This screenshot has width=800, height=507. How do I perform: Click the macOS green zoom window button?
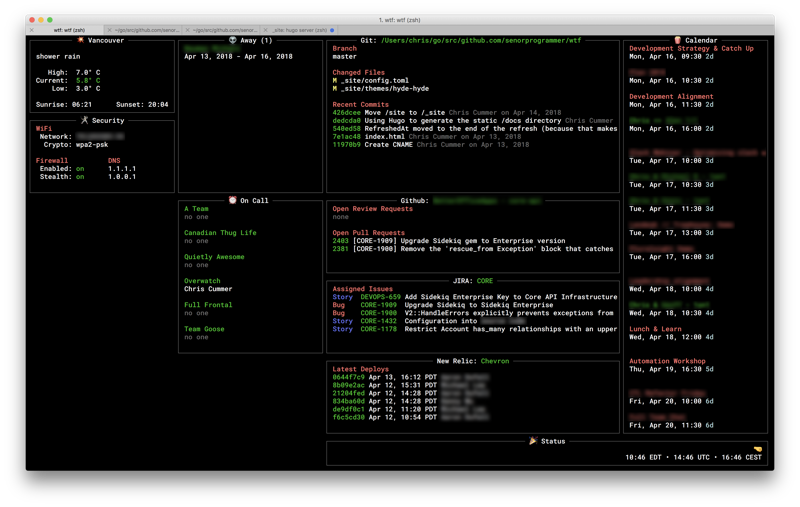coord(50,19)
